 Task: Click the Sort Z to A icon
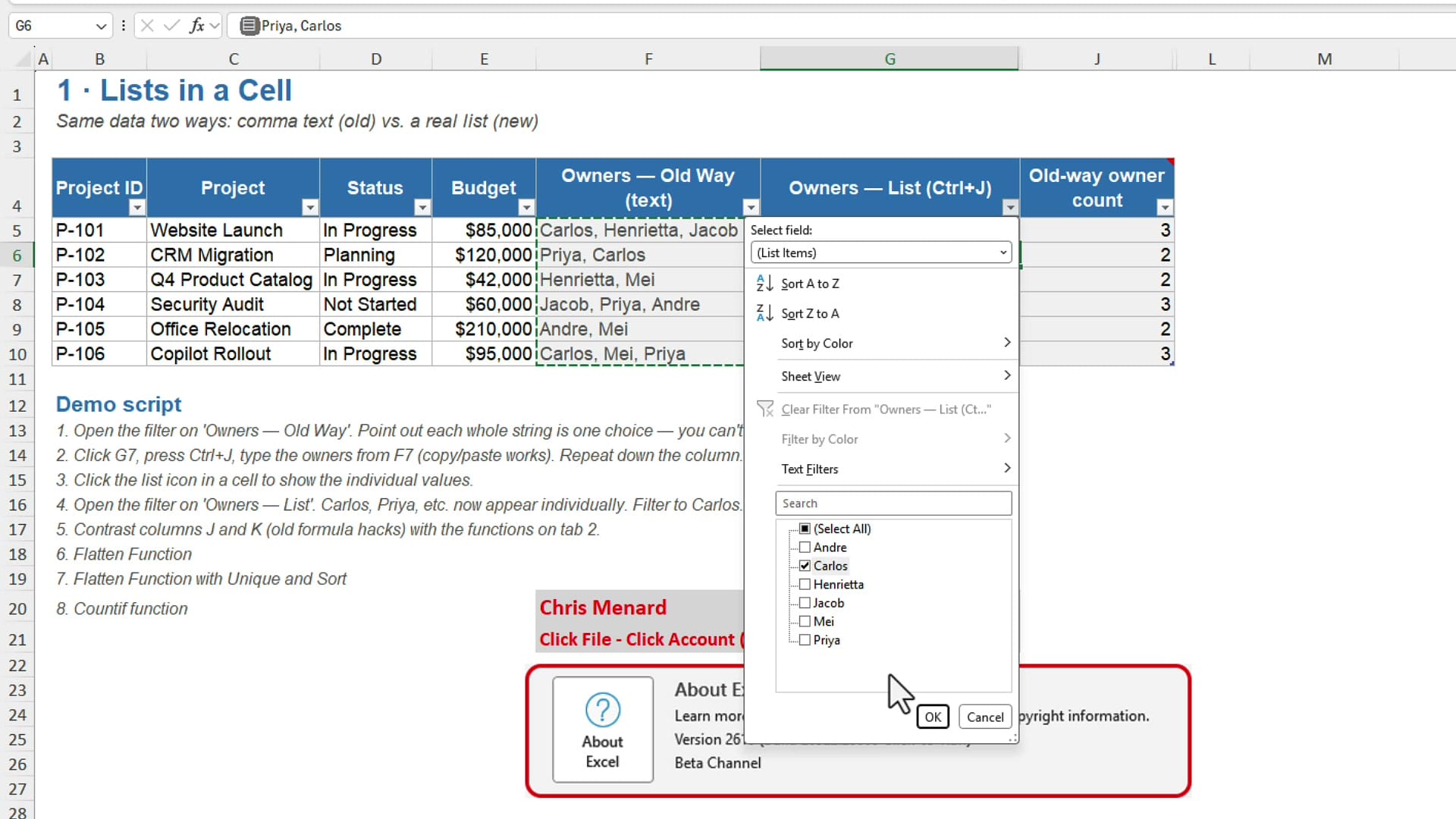(x=764, y=313)
